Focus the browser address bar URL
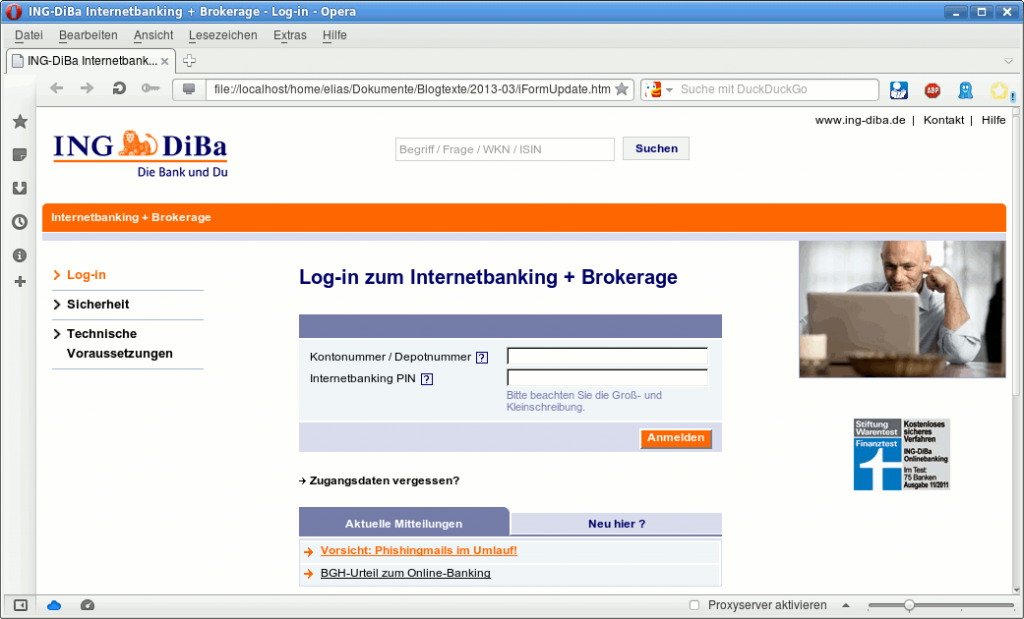Image resolution: width=1024 pixels, height=619 pixels. 412,89
